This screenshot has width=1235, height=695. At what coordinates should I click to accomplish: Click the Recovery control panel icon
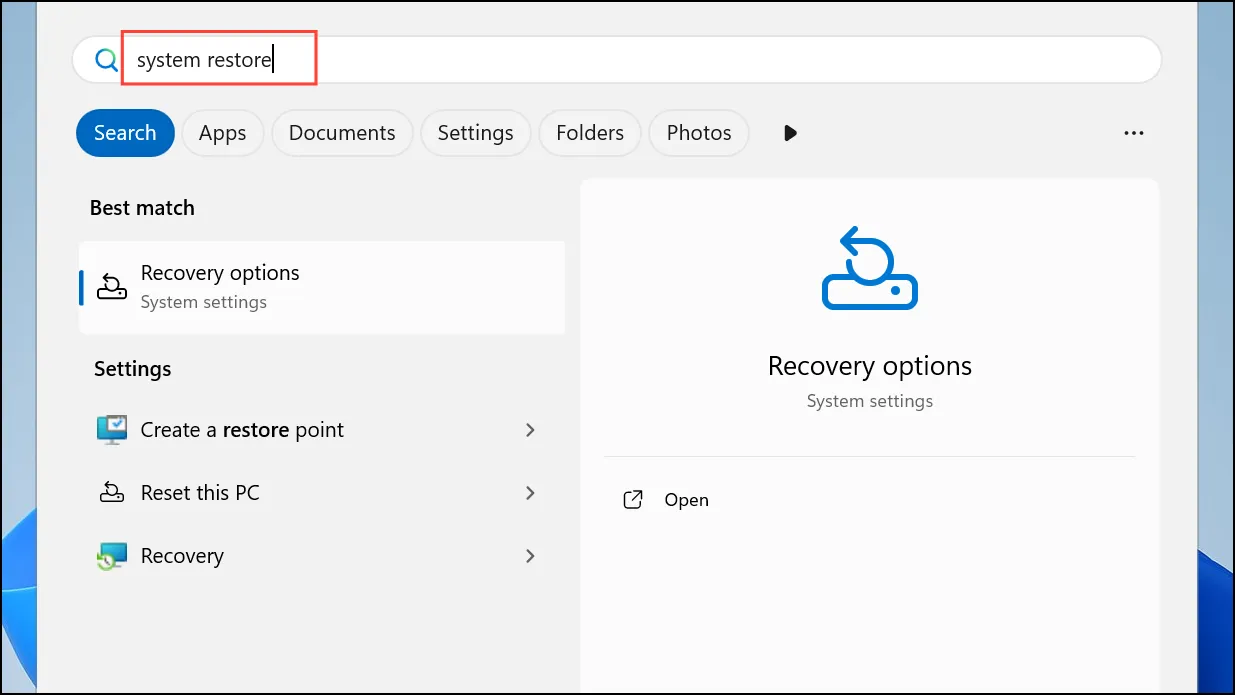(111, 556)
